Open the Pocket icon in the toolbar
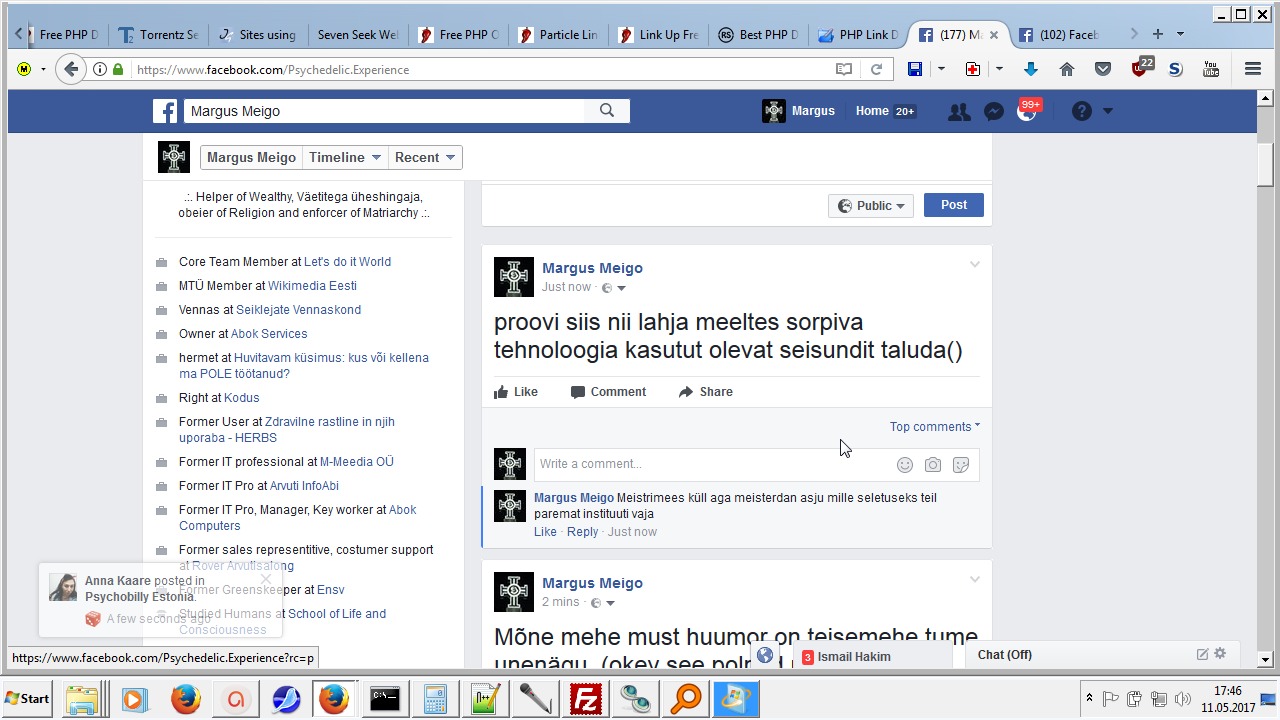The width and height of the screenshot is (1280, 720). tap(1103, 69)
